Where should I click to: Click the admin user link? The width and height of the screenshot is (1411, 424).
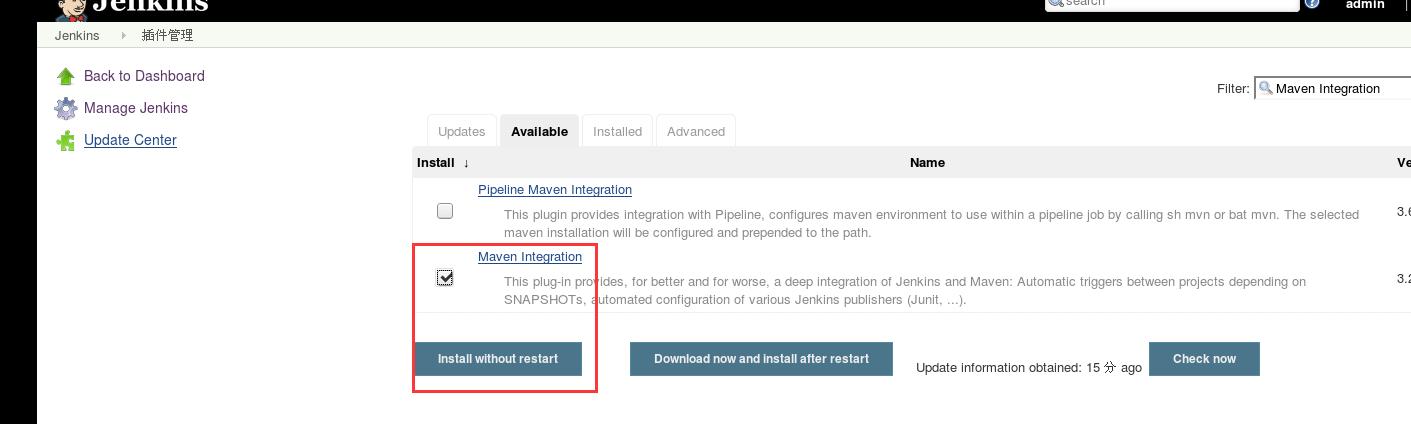click(1365, 4)
